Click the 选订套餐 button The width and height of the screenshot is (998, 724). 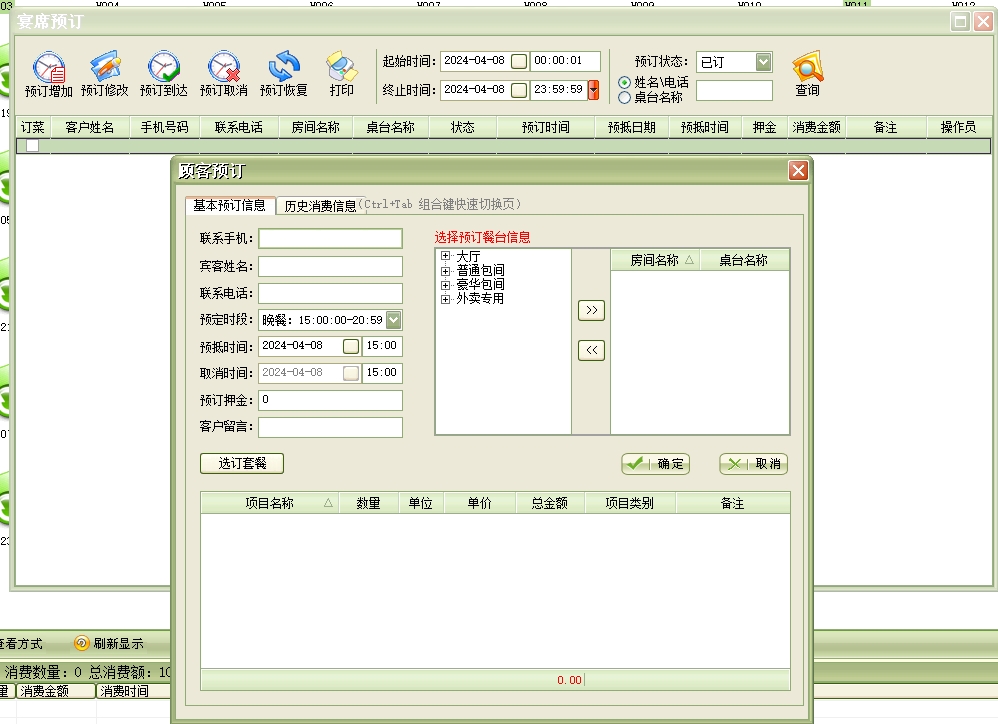[x=242, y=463]
